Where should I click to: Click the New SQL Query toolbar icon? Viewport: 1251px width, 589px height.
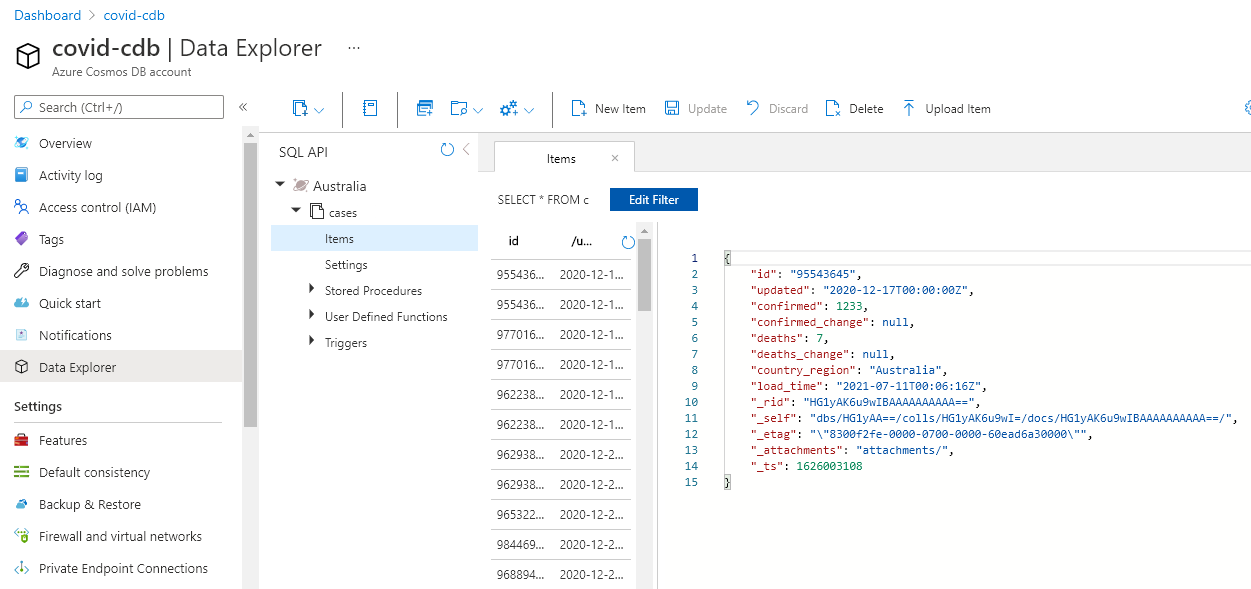425,108
